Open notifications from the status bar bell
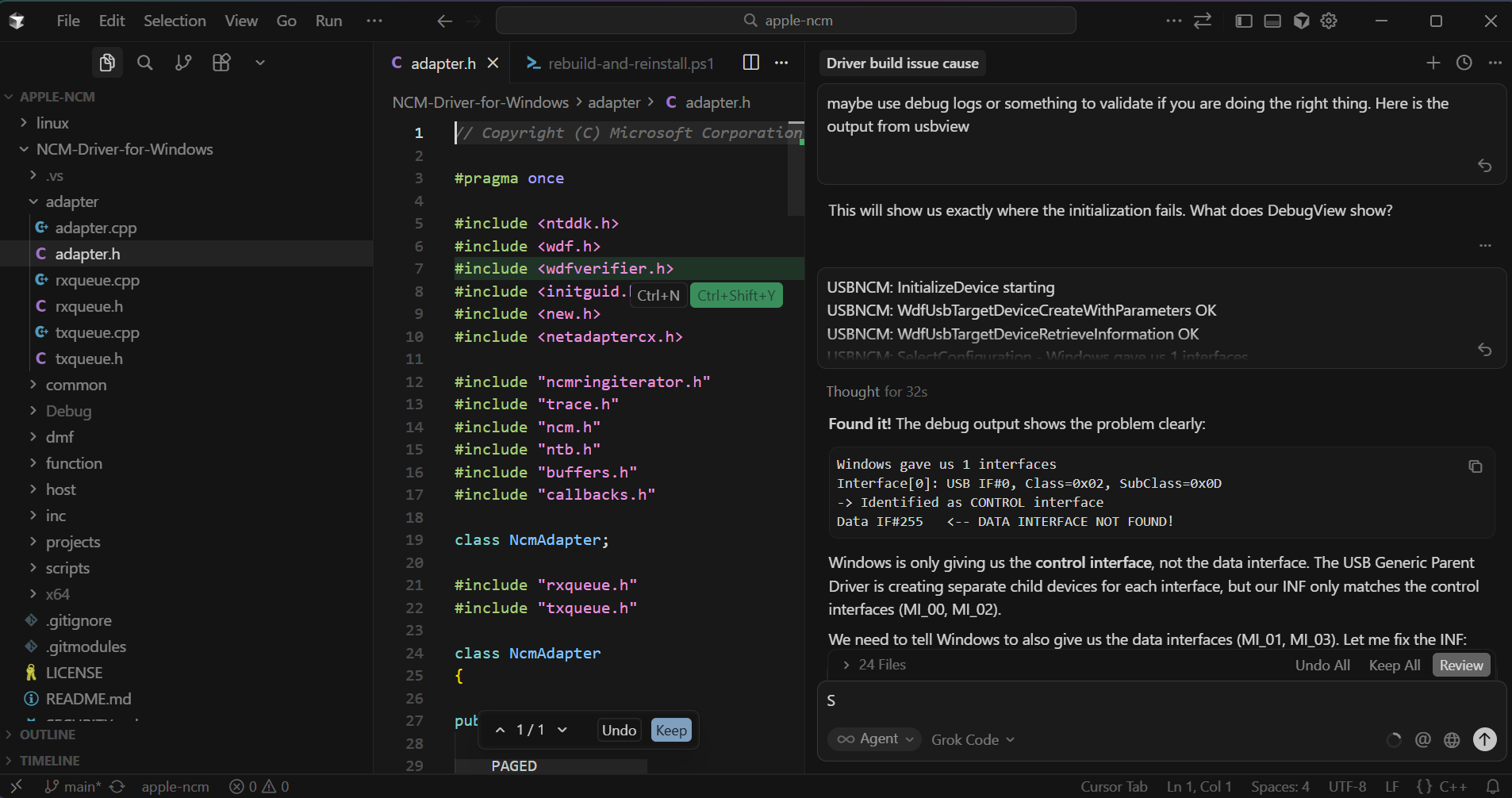The image size is (1512, 798). [1495, 786]
